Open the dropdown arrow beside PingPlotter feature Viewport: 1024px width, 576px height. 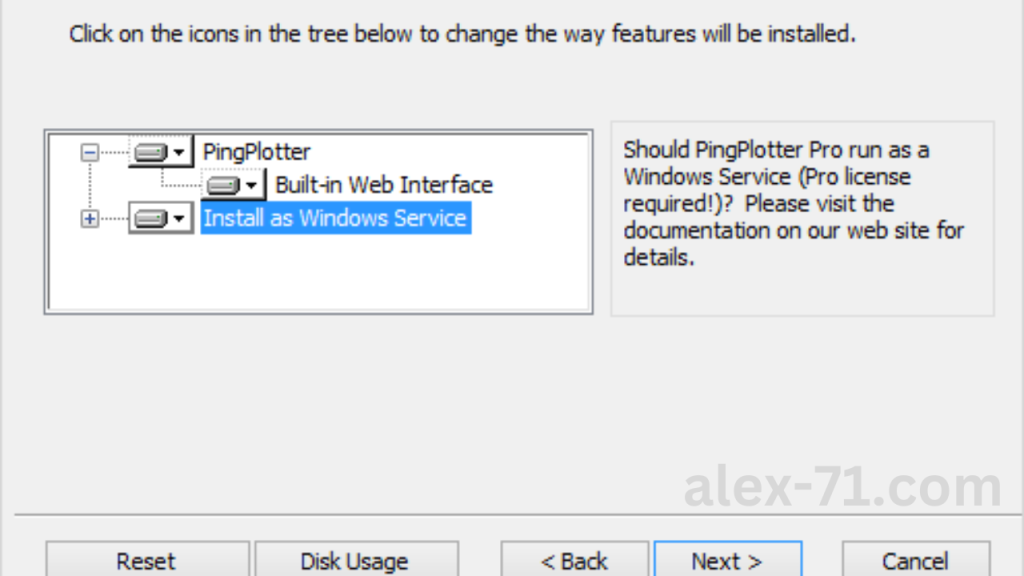(179, 152)
